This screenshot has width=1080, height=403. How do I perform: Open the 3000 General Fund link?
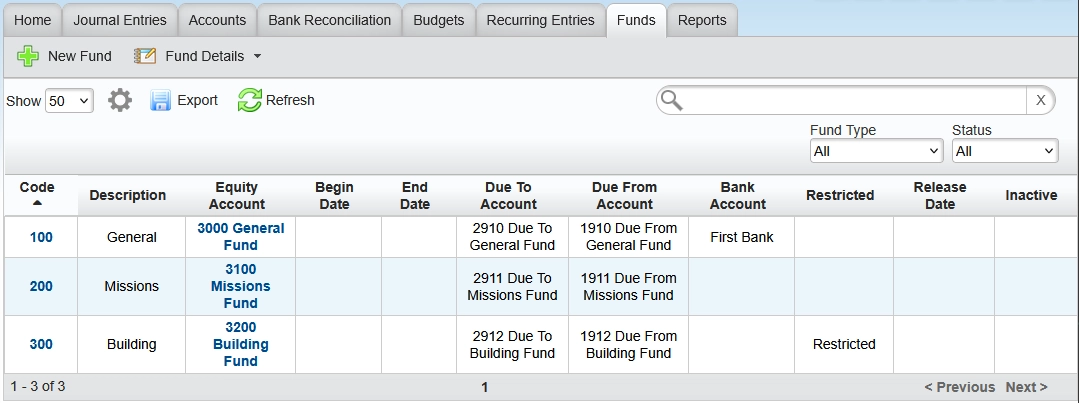240,236
